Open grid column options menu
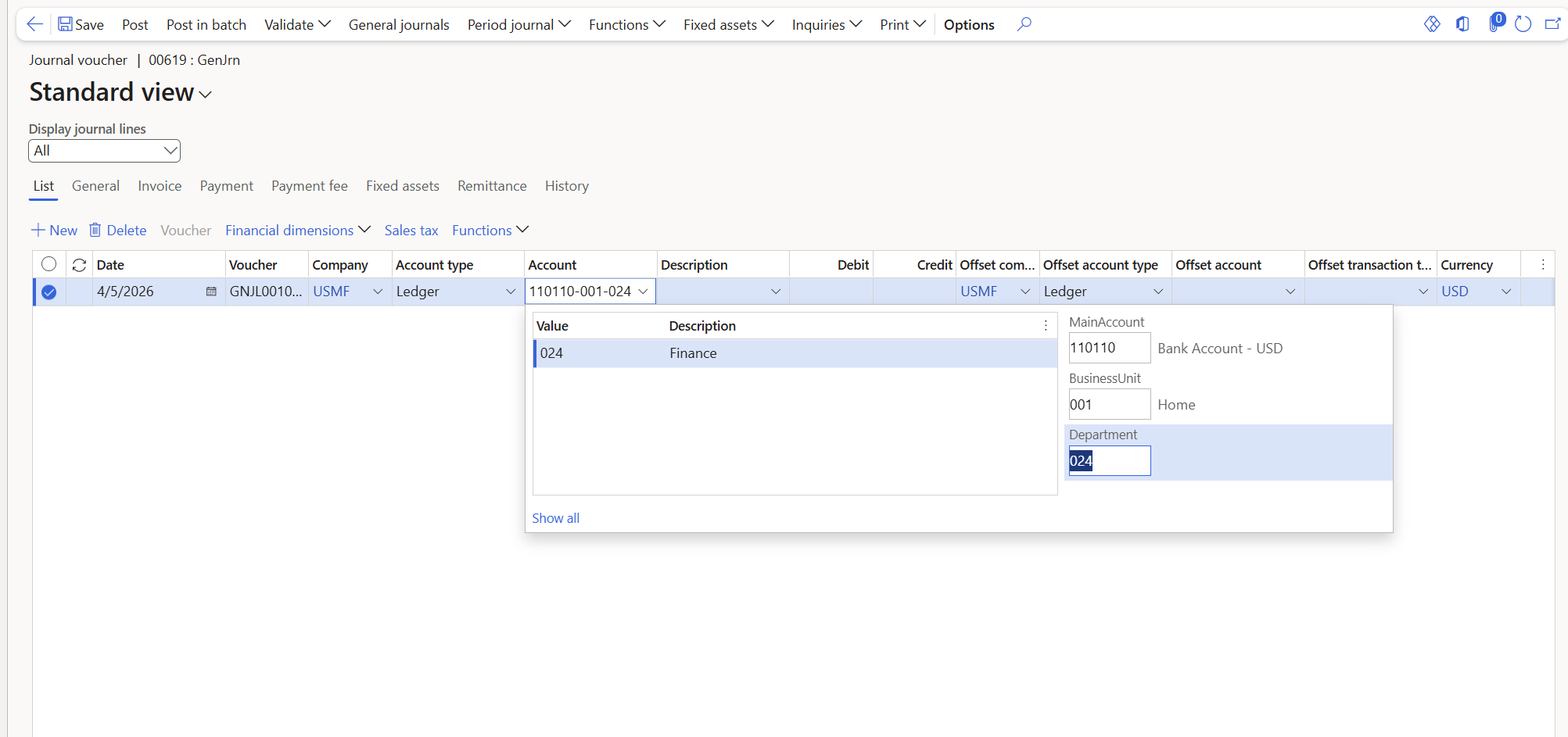 coord(1543,265)
